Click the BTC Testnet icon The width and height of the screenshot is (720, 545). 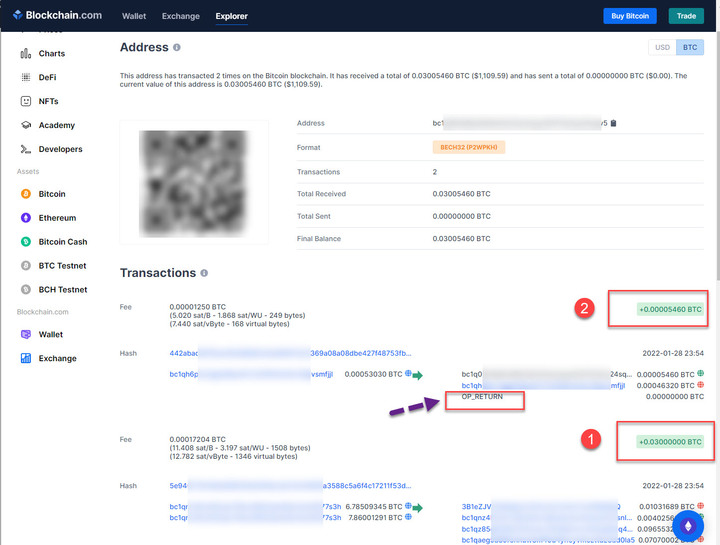click(26, 265)
